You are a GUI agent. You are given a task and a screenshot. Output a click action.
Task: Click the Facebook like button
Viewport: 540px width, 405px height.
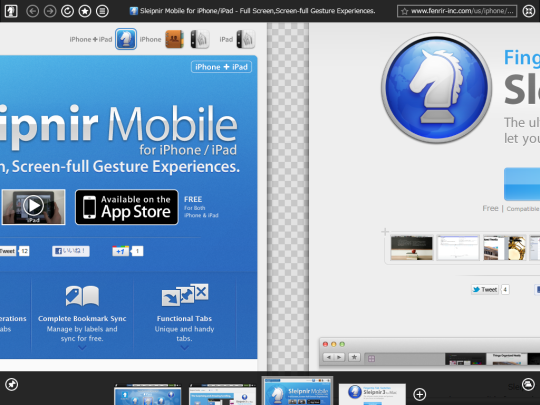(71, 251)
